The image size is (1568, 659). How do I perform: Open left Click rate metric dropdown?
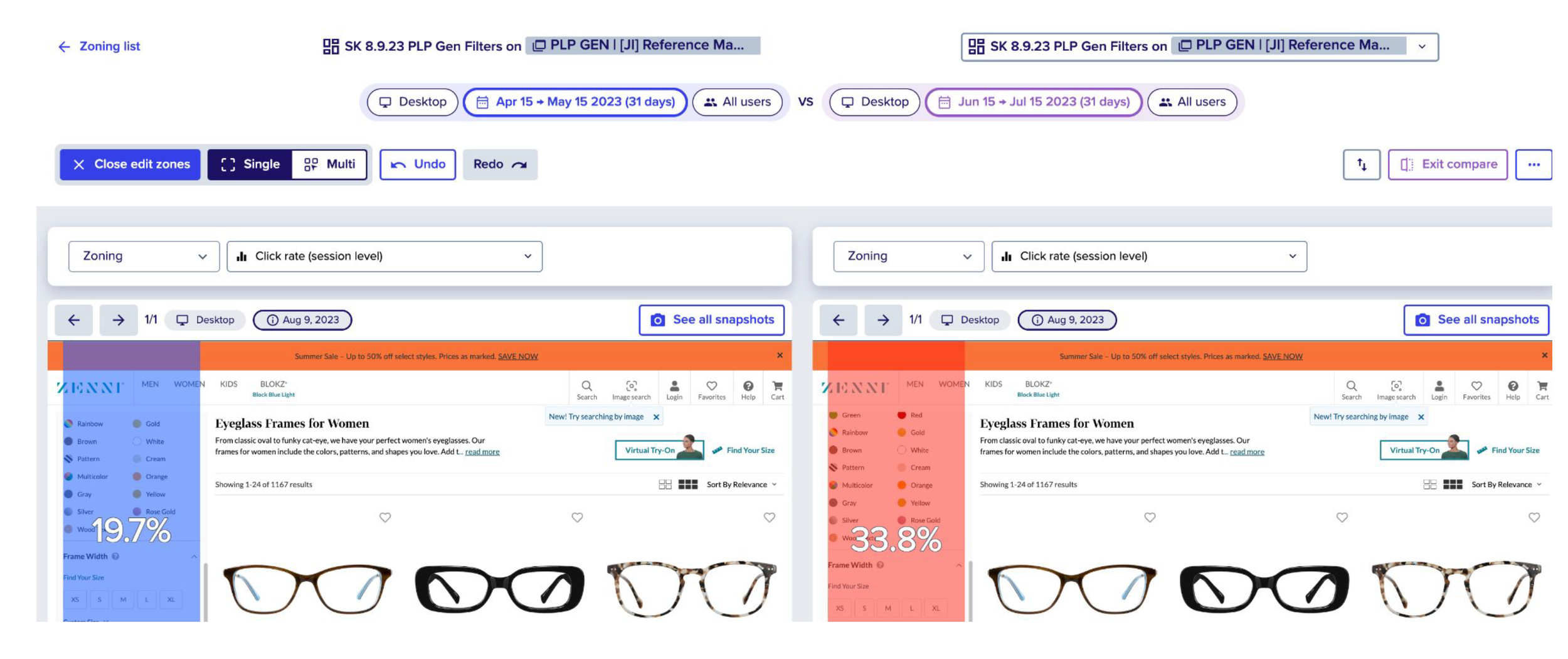click(x=384, y=256)
